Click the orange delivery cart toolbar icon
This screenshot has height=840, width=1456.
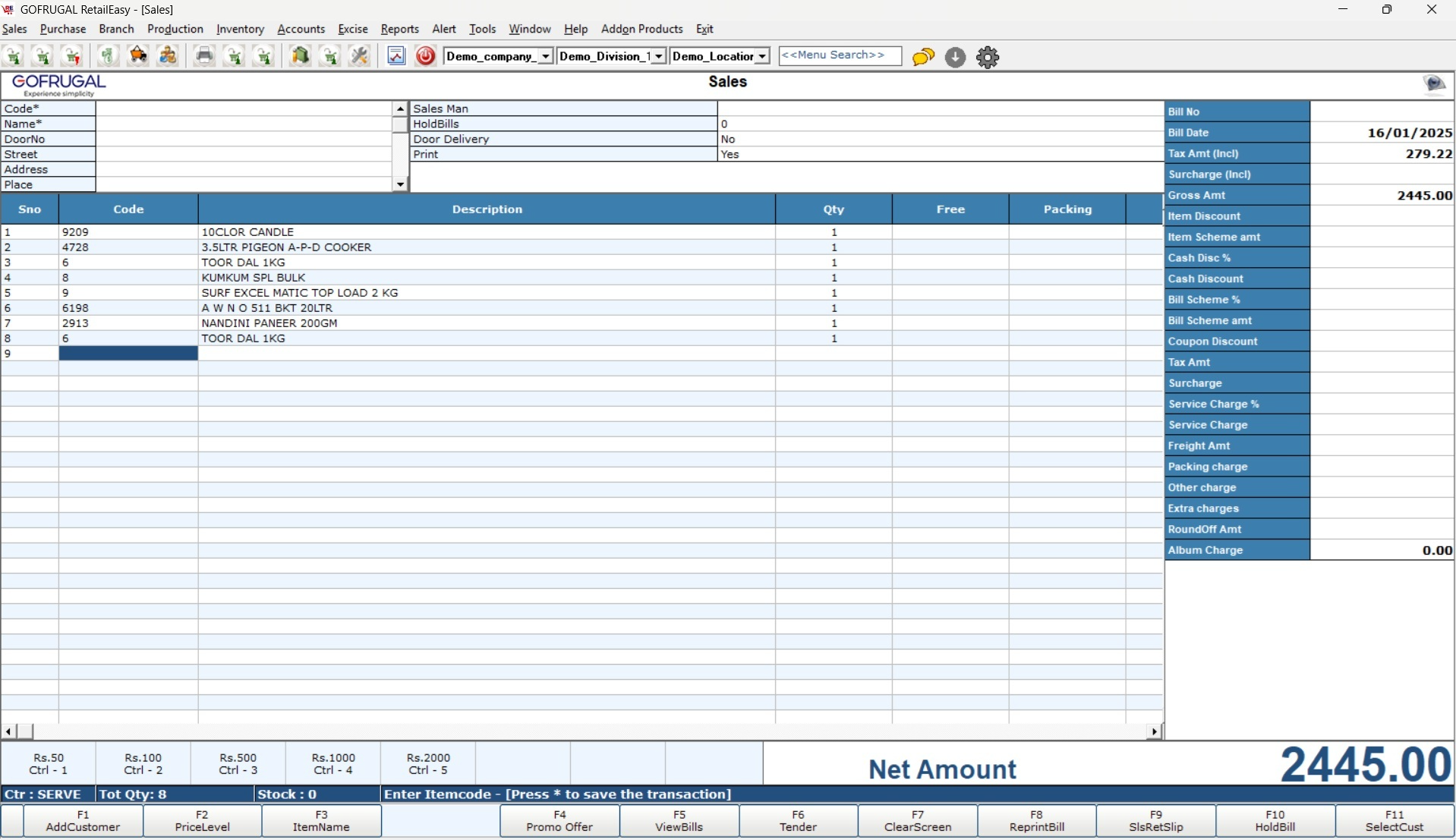click(138, 56)
